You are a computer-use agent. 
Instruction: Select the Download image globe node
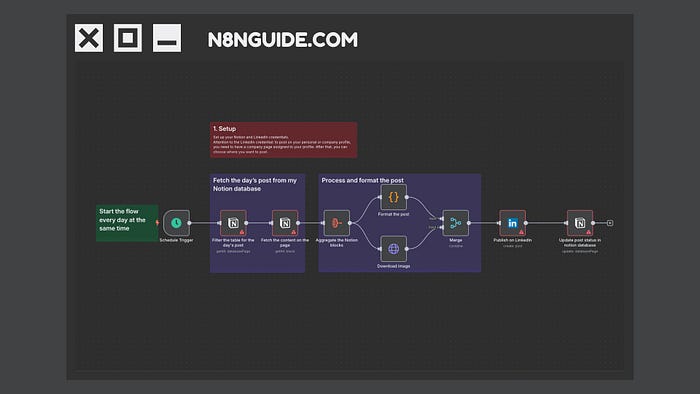[x=393, y=249]
